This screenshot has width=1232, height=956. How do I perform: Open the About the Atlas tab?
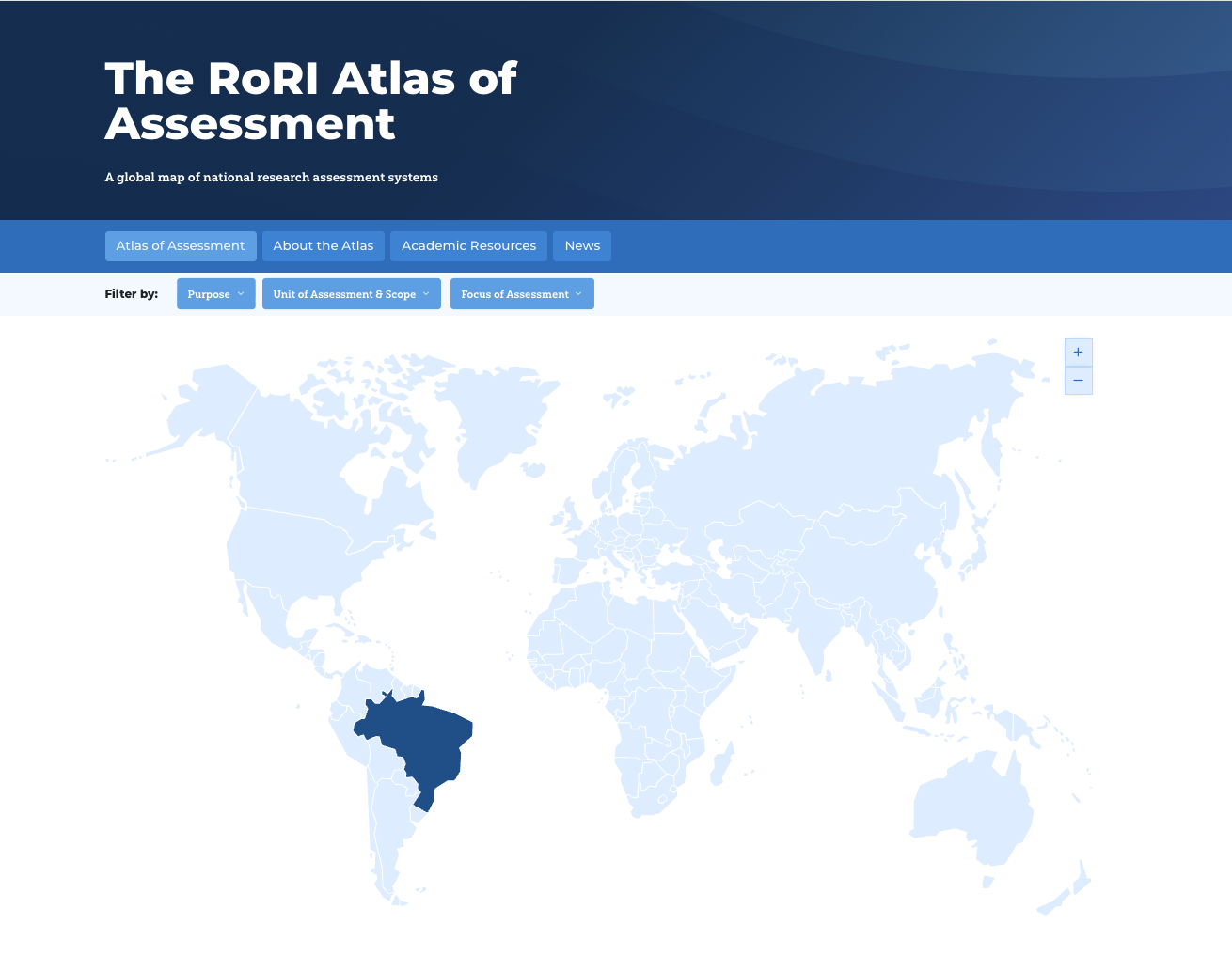coord(324,246)
